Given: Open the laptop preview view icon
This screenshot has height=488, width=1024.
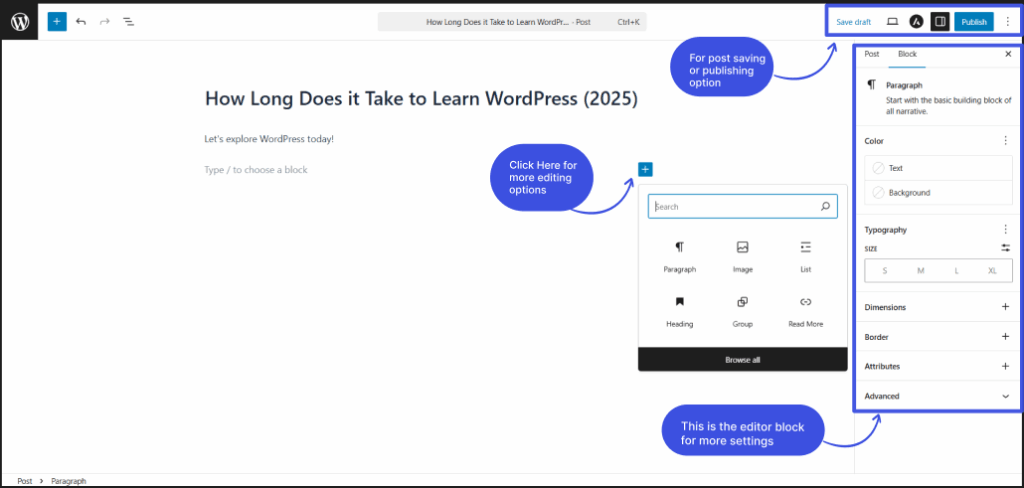Looking at the screenshot, I should [893, 22].
